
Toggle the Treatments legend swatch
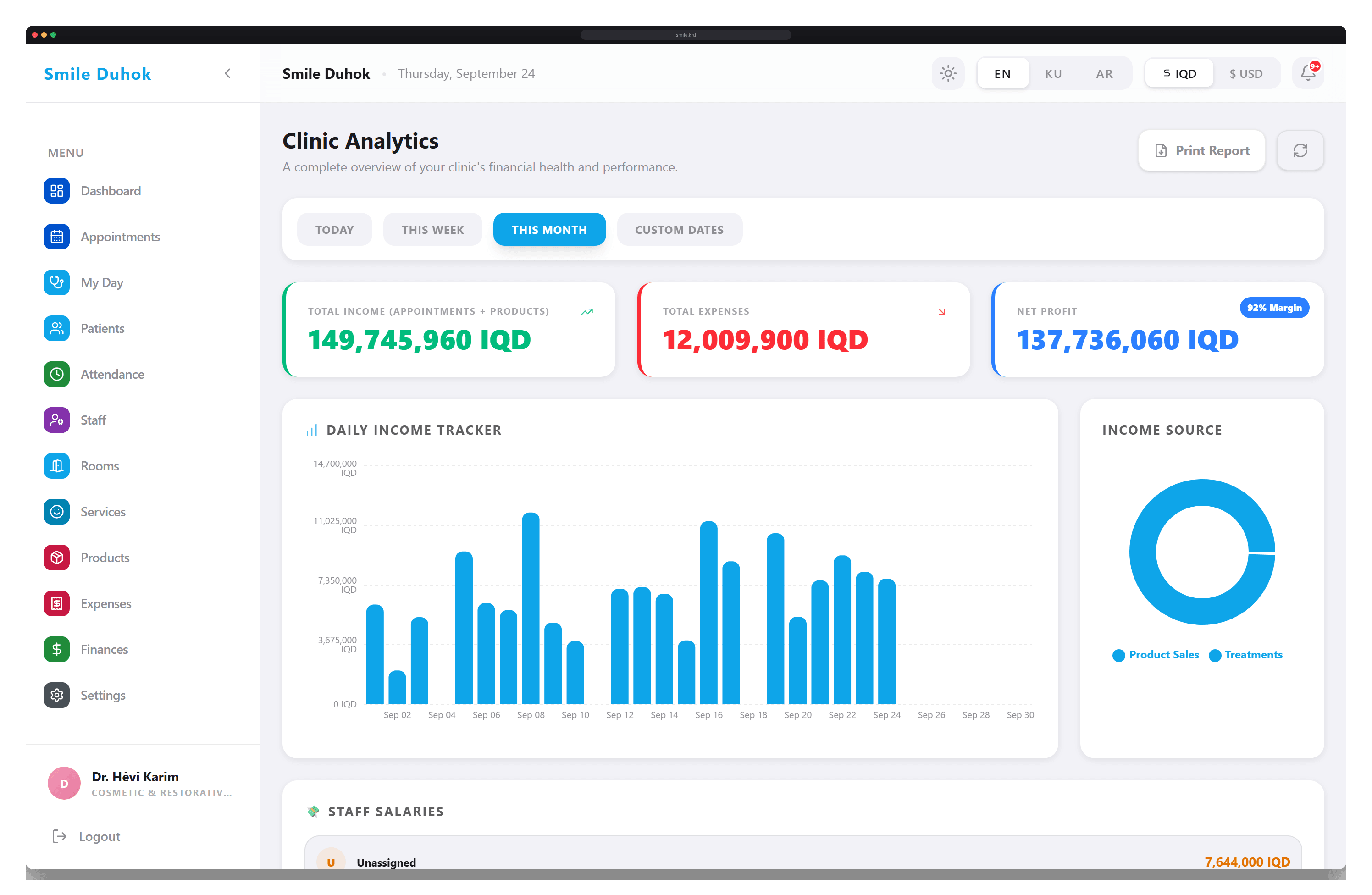pyautogui.click(x=1215, y=655)
